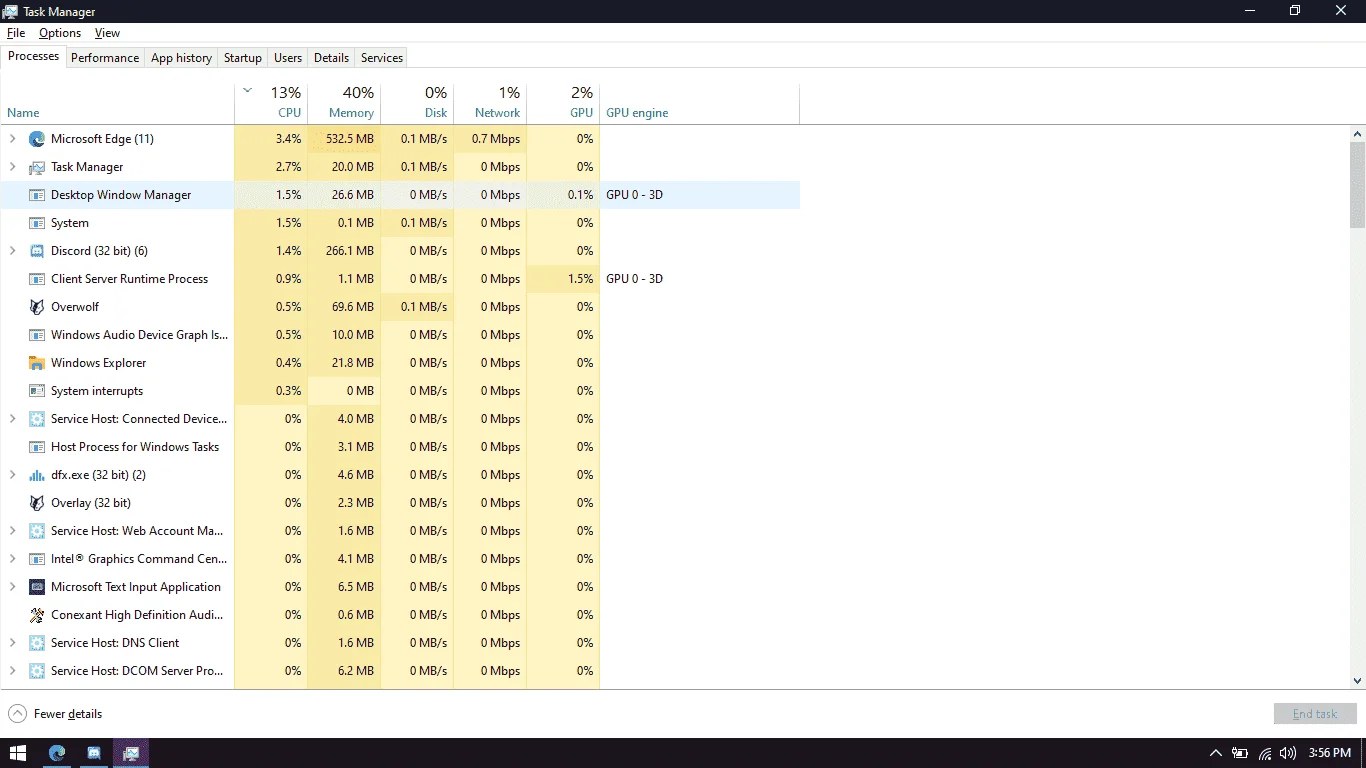The height and width of the screenshot is (768, 1366).
Task: Sort processes by the Name column
Action: [x=117, y=103]
